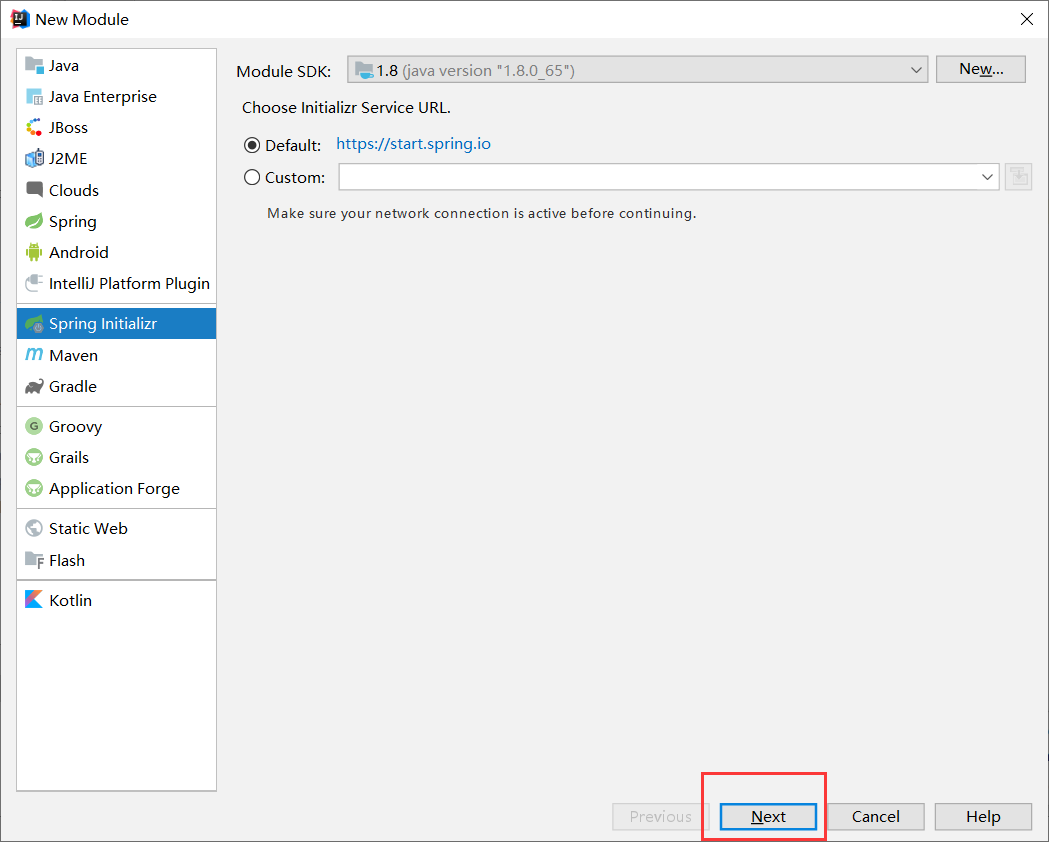1049x842 pixels.
Task: Pick the IntelliJ Platform Plugin icon
Action: click(34, 284)
